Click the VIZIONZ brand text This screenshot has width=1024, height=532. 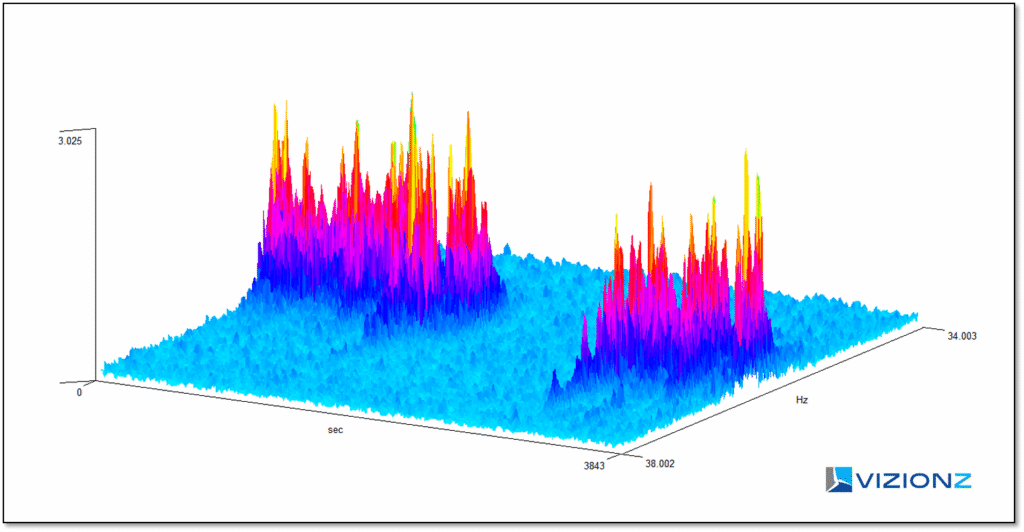913,482
